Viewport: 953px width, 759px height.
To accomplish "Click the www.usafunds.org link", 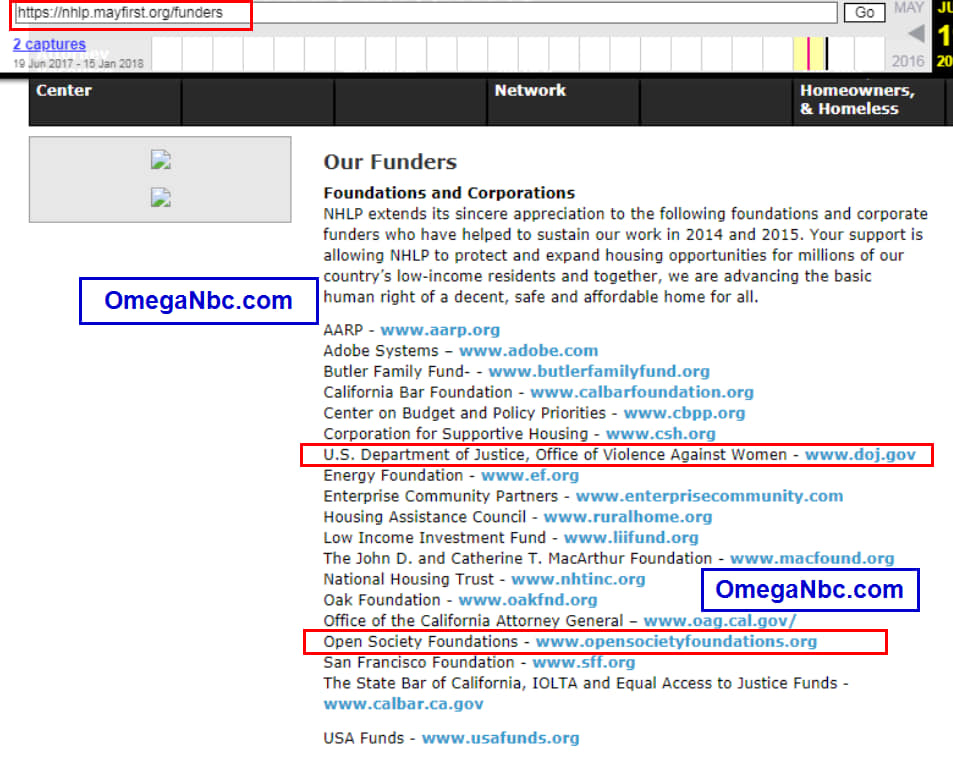I will point(500,738).
